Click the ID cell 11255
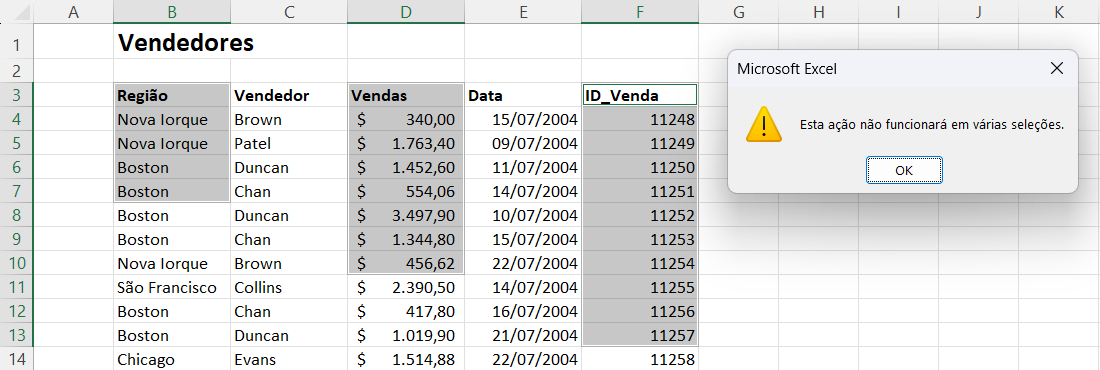Screen dimensions: 1100x370 [640, 287]
